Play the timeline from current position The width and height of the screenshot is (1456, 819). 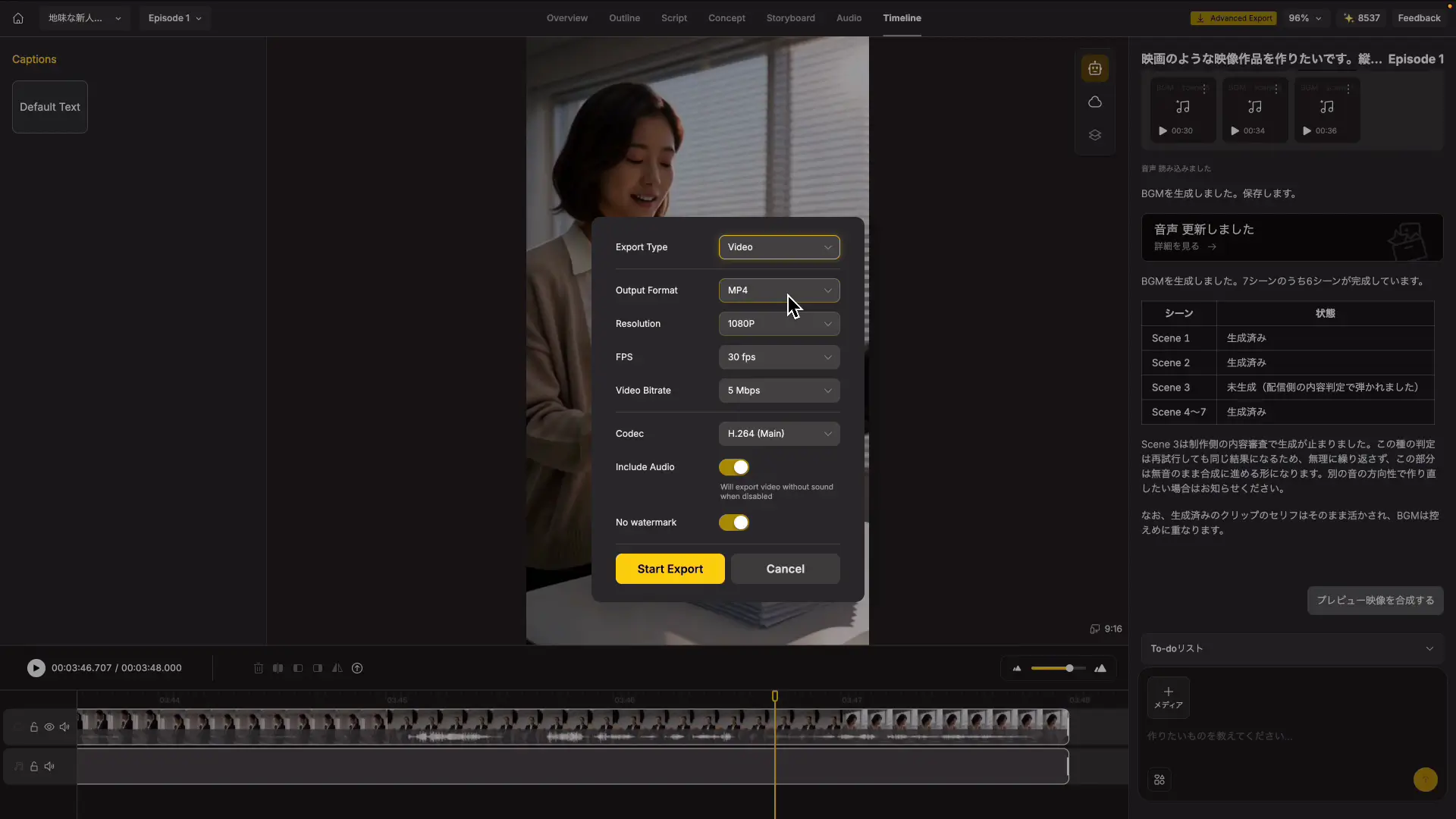[x=36, y=668]
